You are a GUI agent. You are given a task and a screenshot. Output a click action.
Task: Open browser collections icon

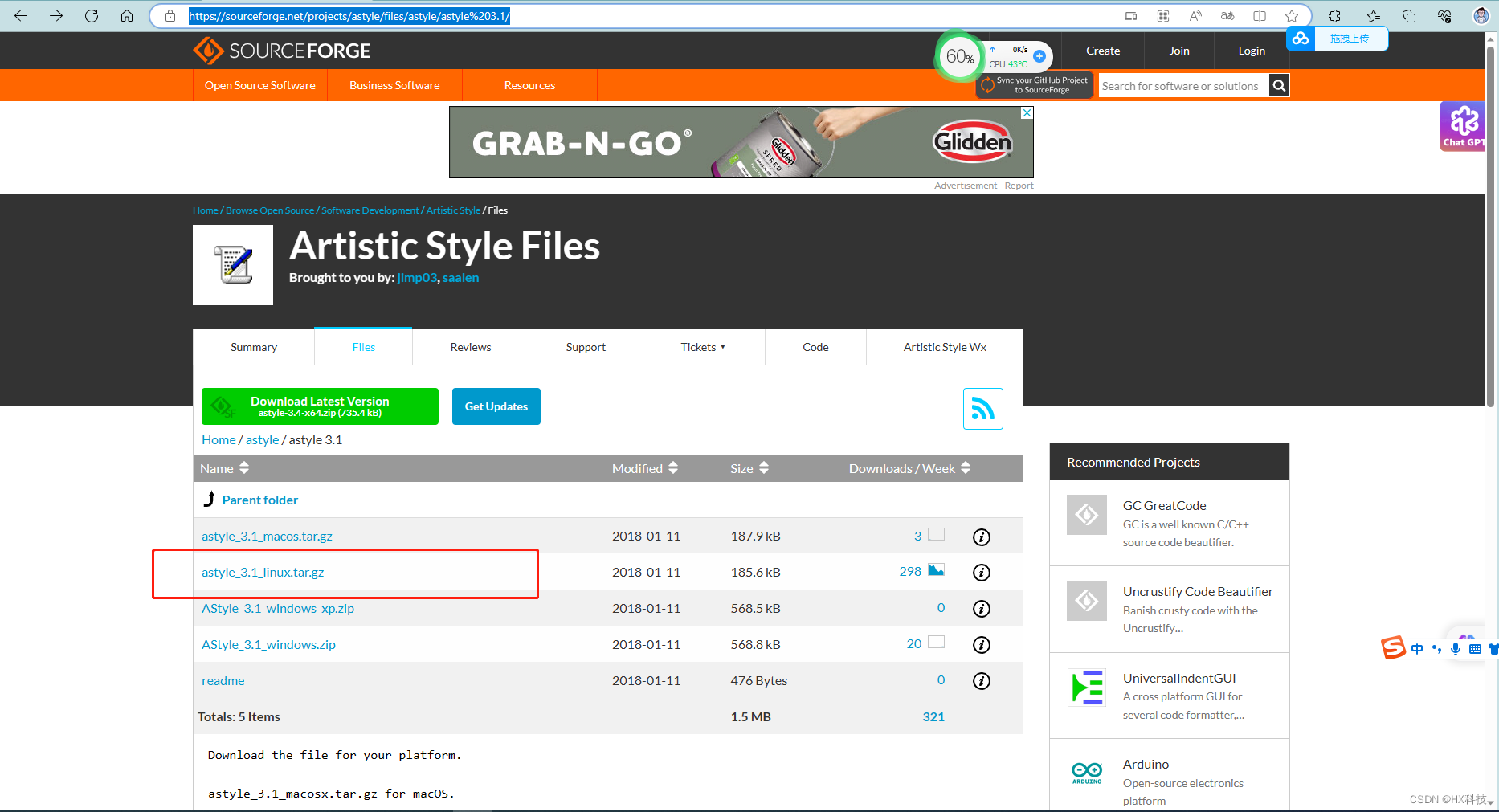1409,16
